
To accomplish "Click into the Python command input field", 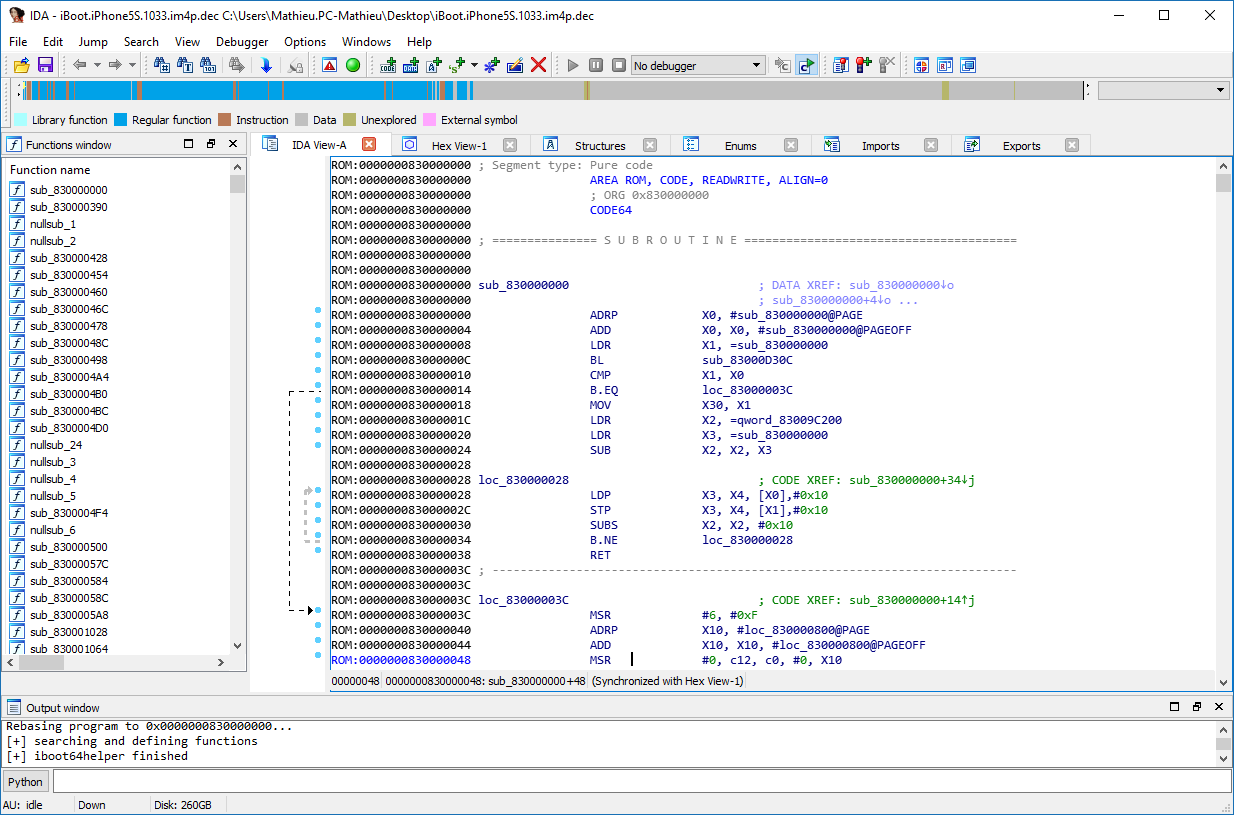I will 640,782.
